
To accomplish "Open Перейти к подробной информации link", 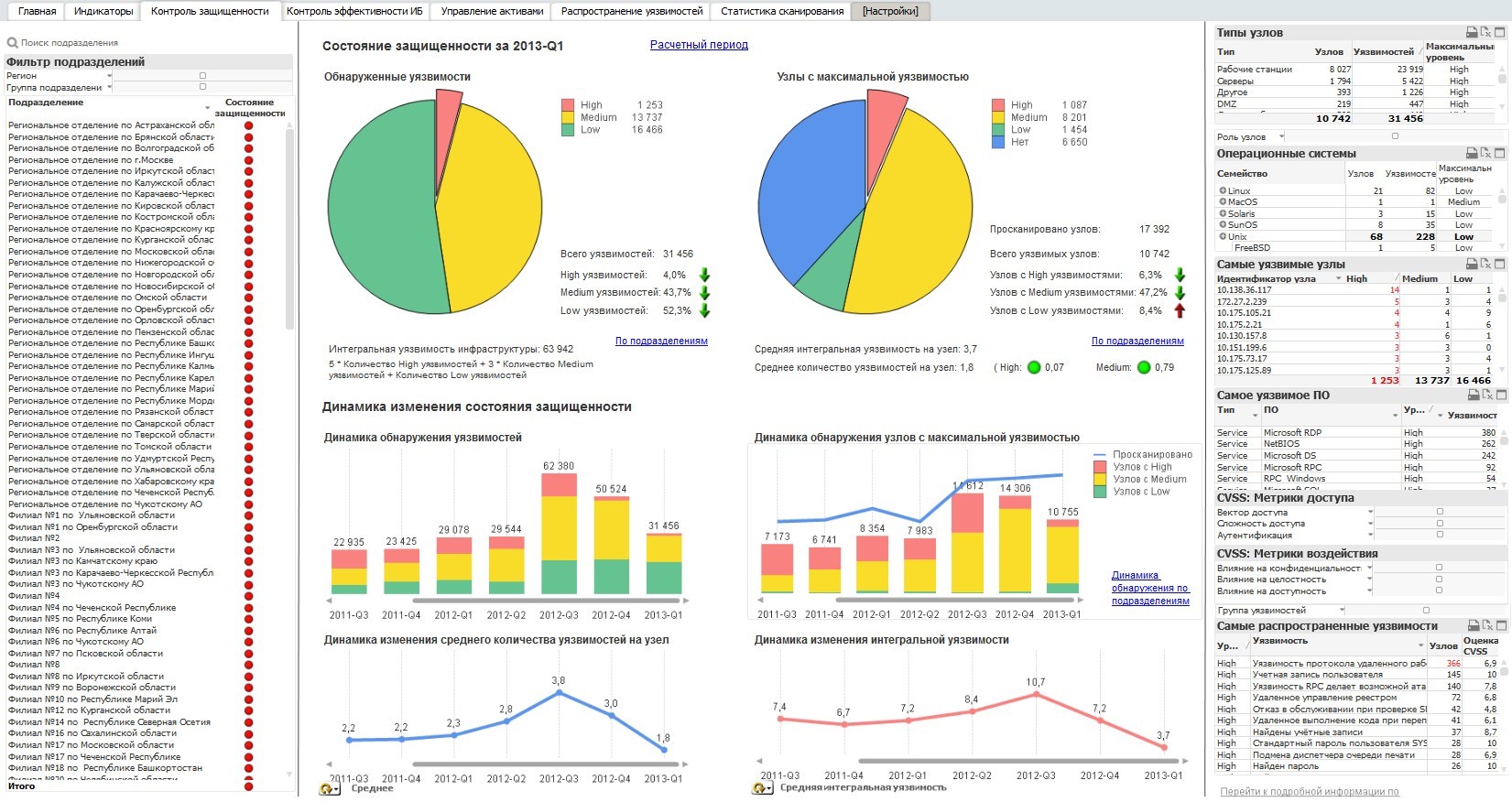I will click(x=1310, y=792).
